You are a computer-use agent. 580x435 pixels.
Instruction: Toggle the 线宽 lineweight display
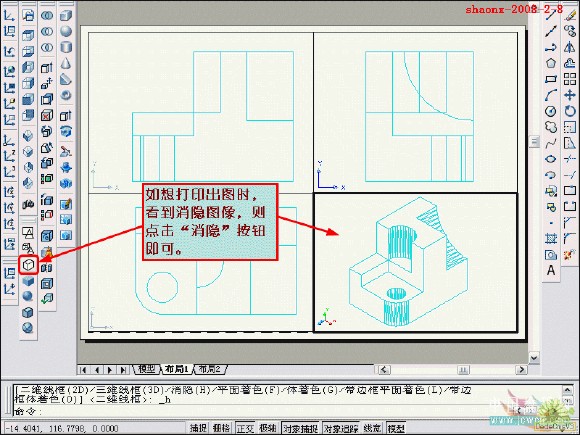click(372, 428)
